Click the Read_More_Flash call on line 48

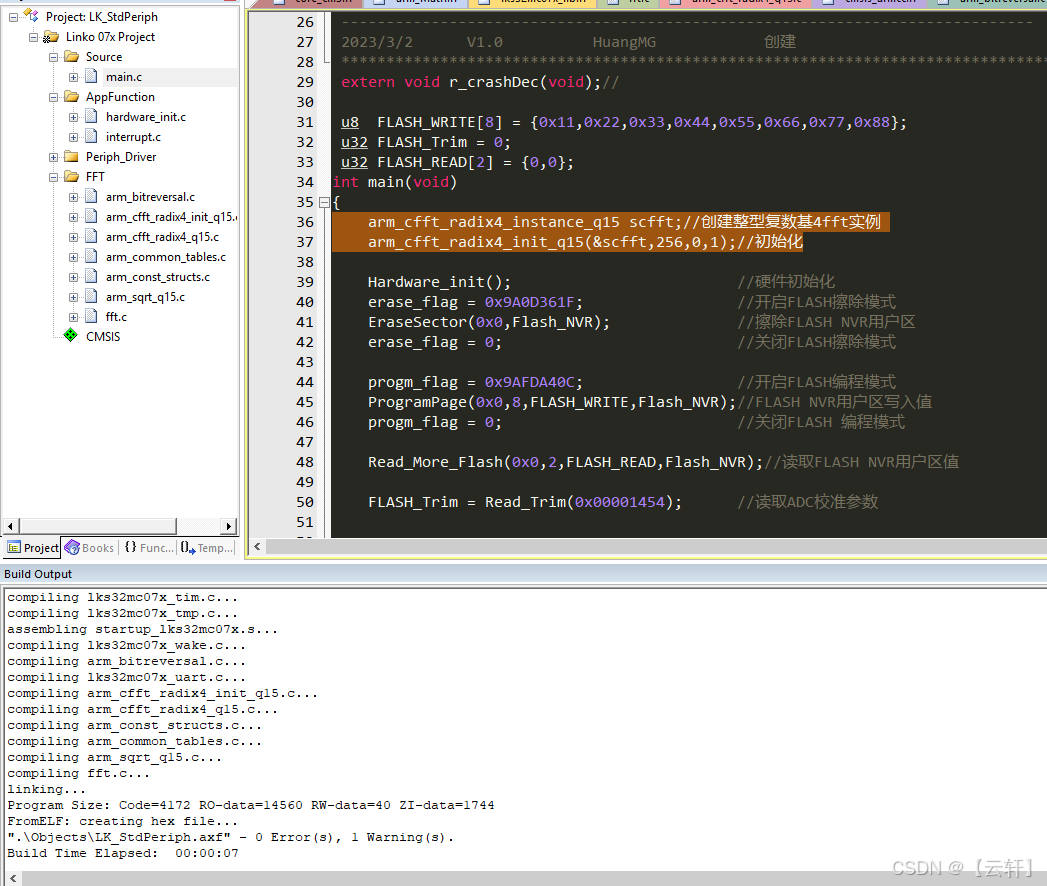point(565,463)
